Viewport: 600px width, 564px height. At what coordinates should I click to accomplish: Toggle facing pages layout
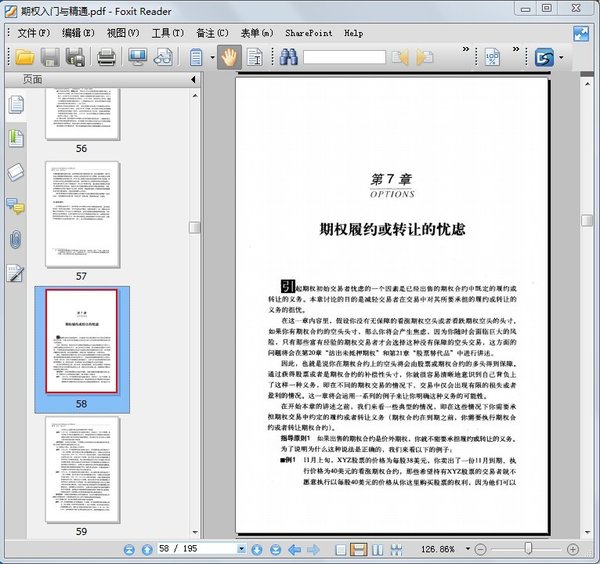(379, 549)
